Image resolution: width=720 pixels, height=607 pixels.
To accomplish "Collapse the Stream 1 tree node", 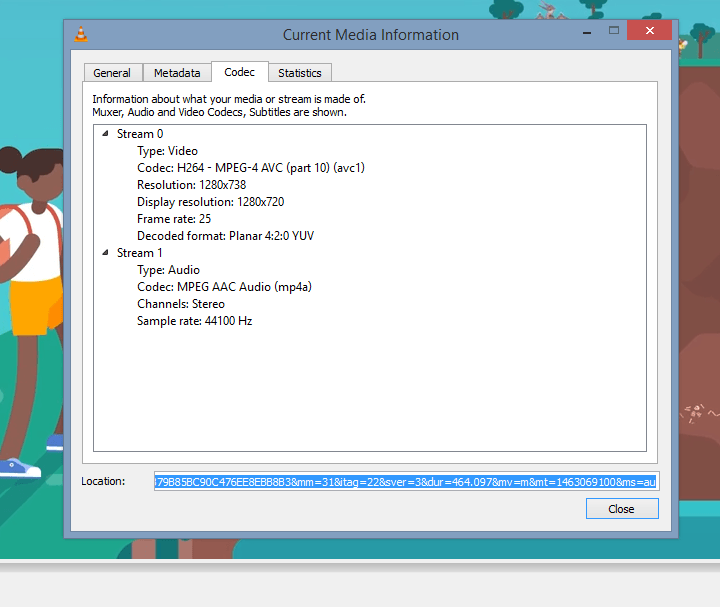I will pyautogui.click(x=105, y=253).
